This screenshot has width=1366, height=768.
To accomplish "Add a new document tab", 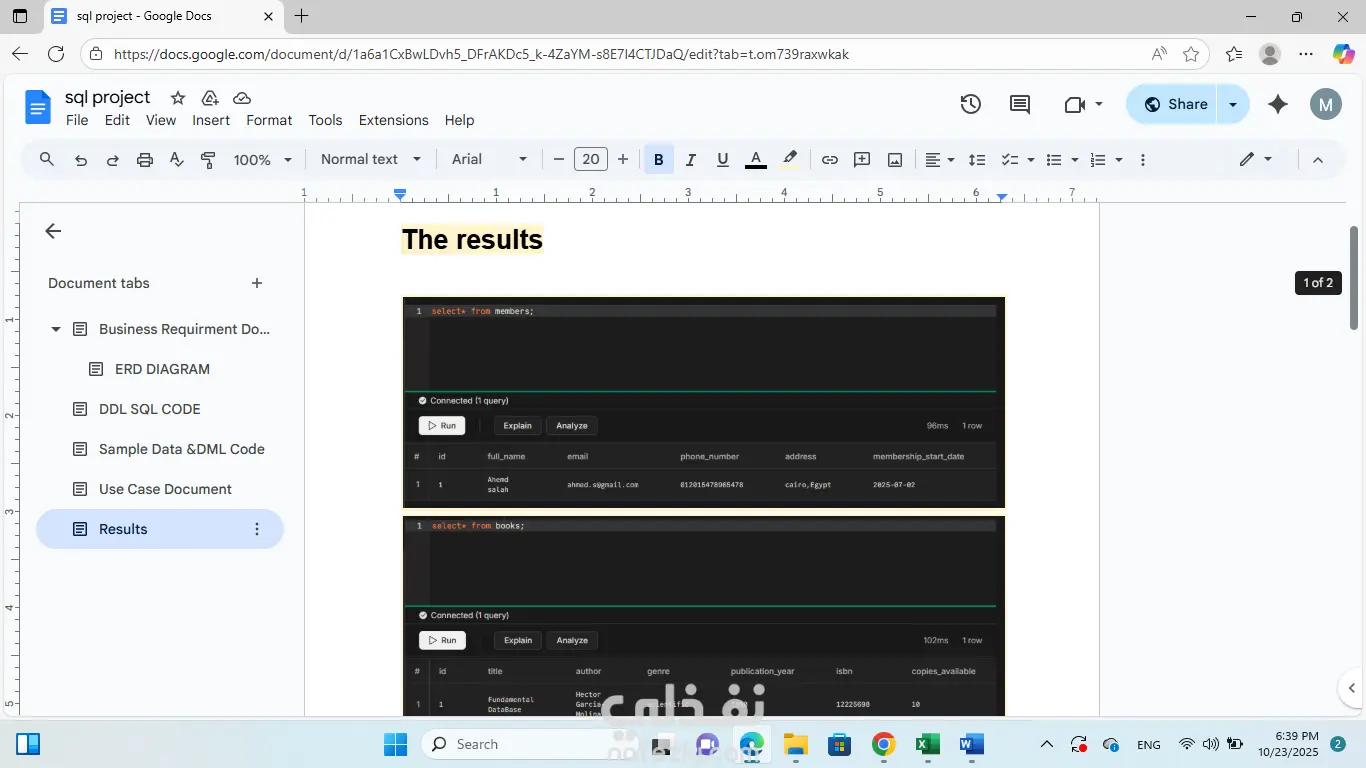I will coord(257,283).
